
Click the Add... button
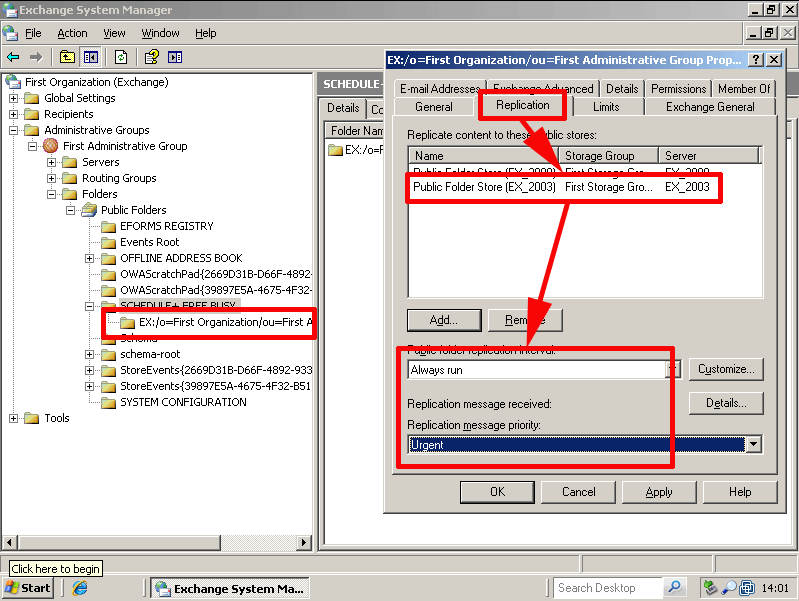pos(444,320)
